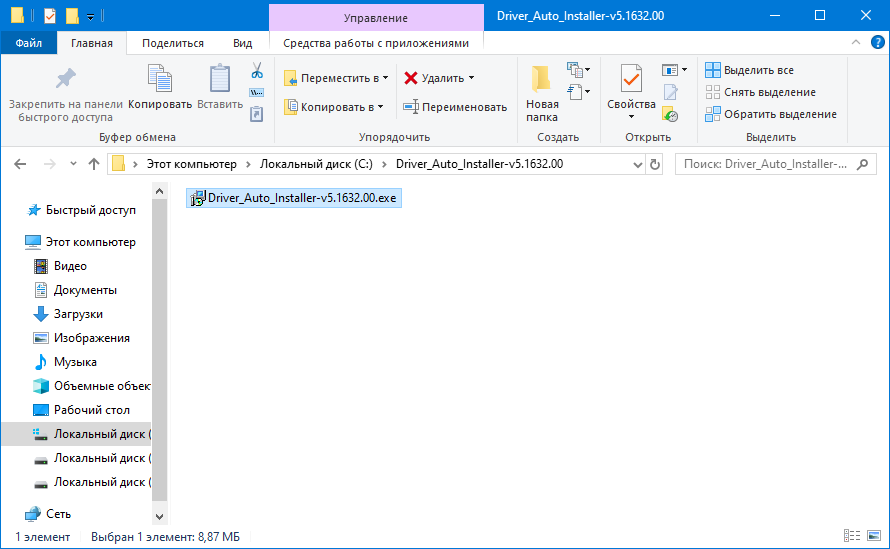Click Pin to Quick access
The image size is (890, 549).
[x=65, y=94]
